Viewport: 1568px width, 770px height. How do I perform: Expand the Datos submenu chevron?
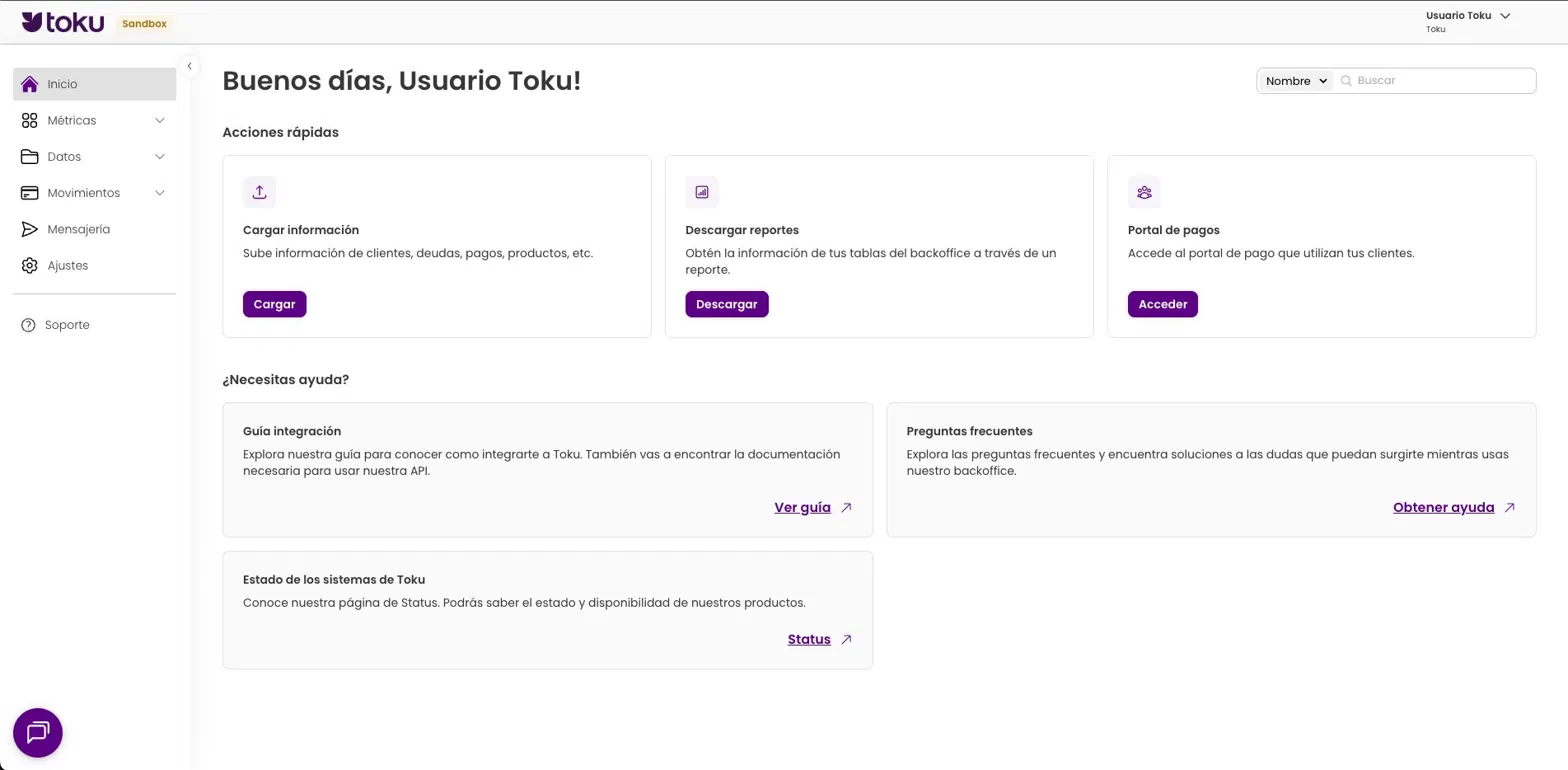160,157
